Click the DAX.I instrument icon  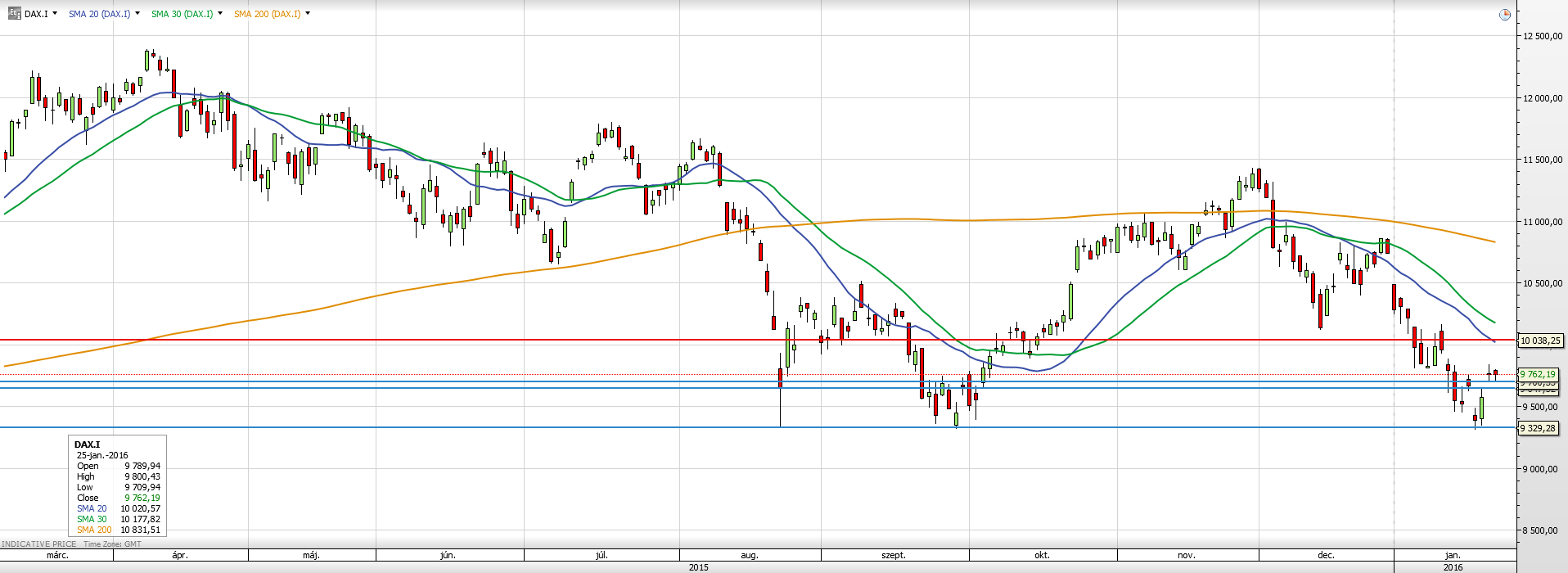pyautogui.click(x=14, y=13)
